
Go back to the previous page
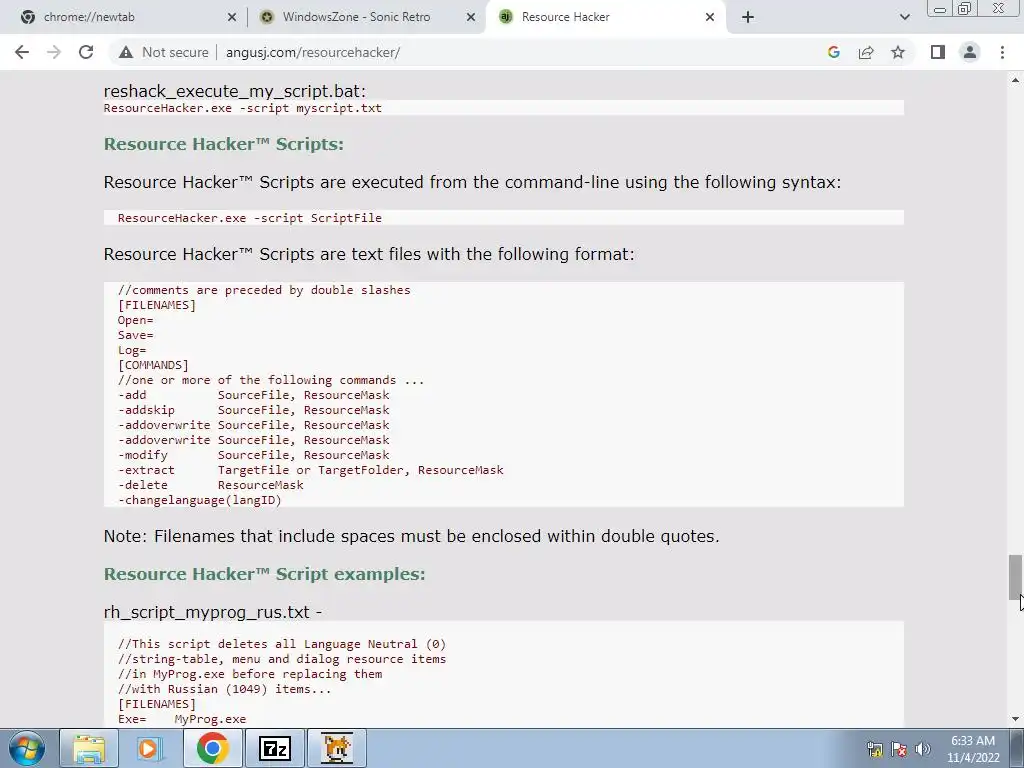pyautogui.click(x=22, y=52)
